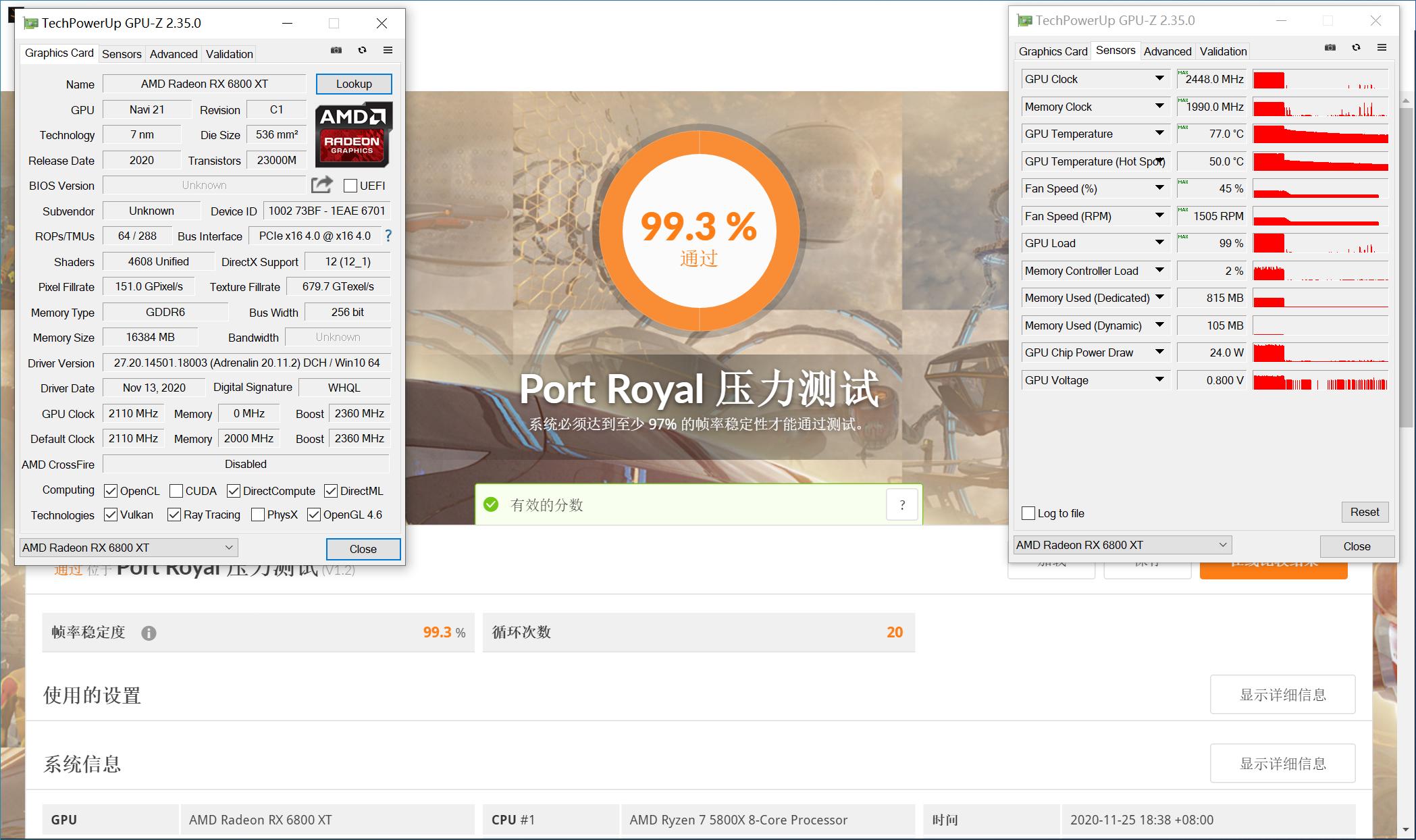Open the Memory Controller Load dropdown
This screenshot has height=840, width=1416.
1159,270
